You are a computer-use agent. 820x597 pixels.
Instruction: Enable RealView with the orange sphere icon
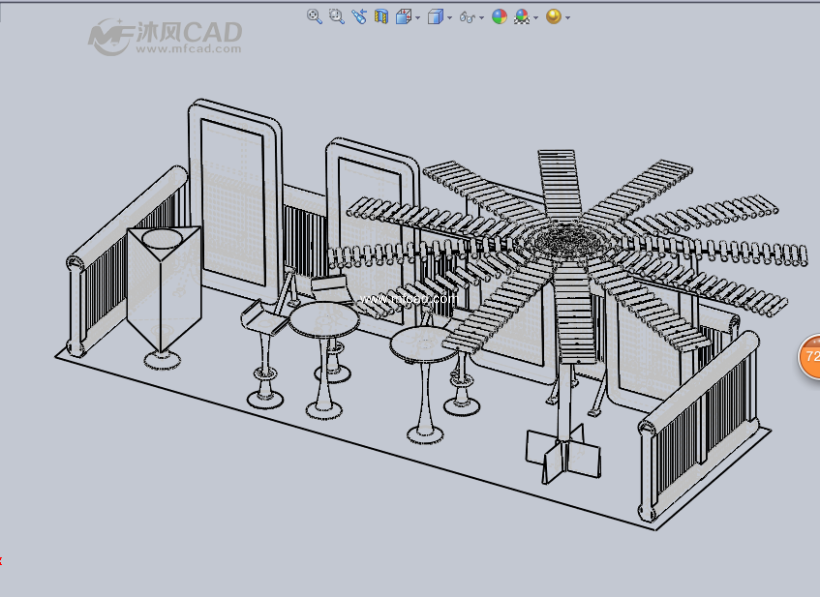553,15
